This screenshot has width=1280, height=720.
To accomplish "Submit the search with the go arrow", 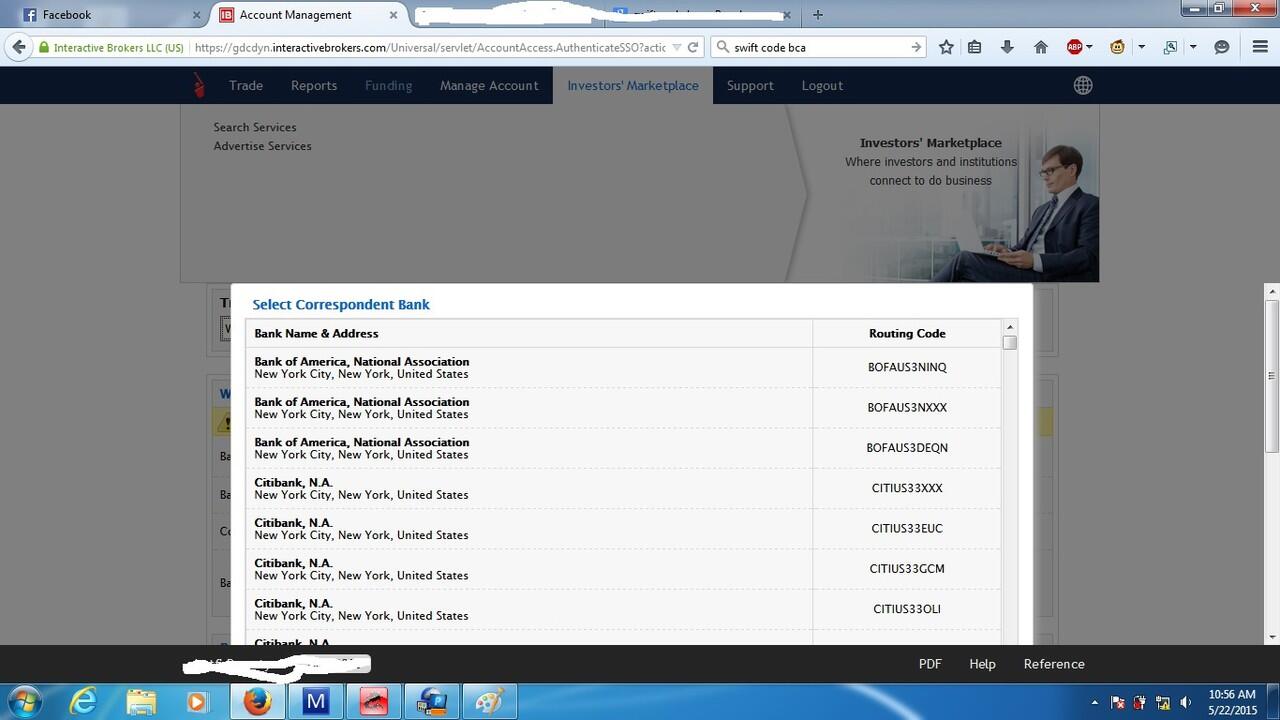I will [915, 47].
